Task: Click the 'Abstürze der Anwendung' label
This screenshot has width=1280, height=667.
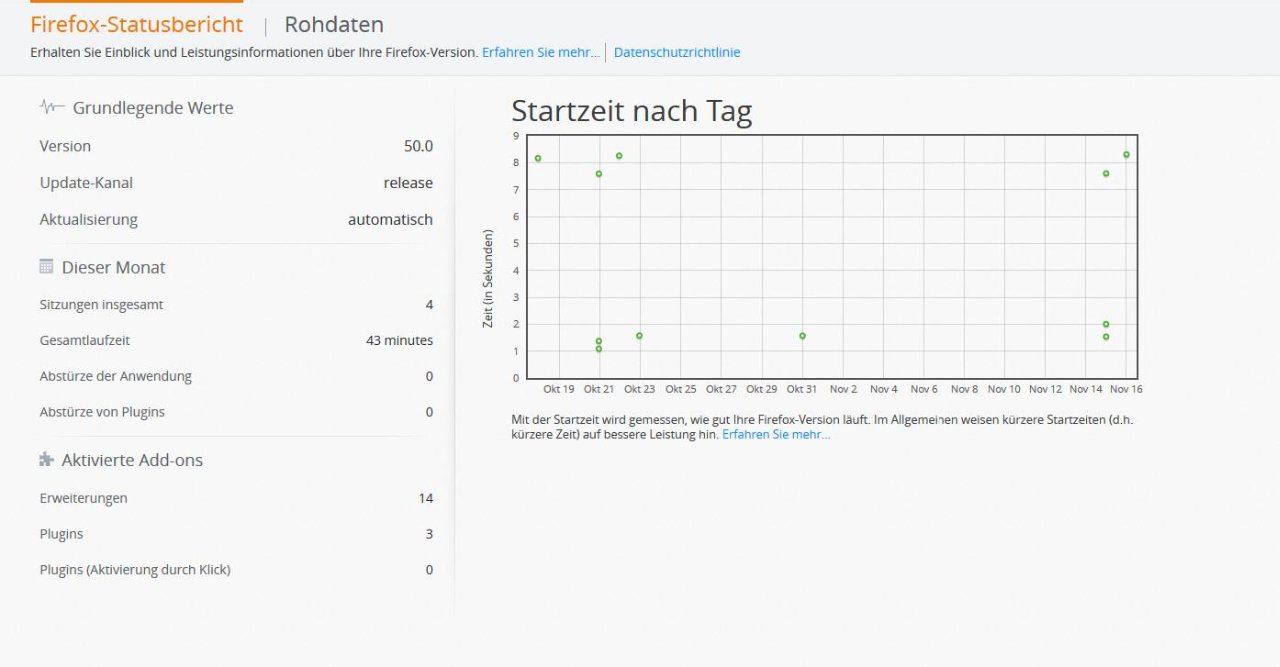Action: click(115, 377)
